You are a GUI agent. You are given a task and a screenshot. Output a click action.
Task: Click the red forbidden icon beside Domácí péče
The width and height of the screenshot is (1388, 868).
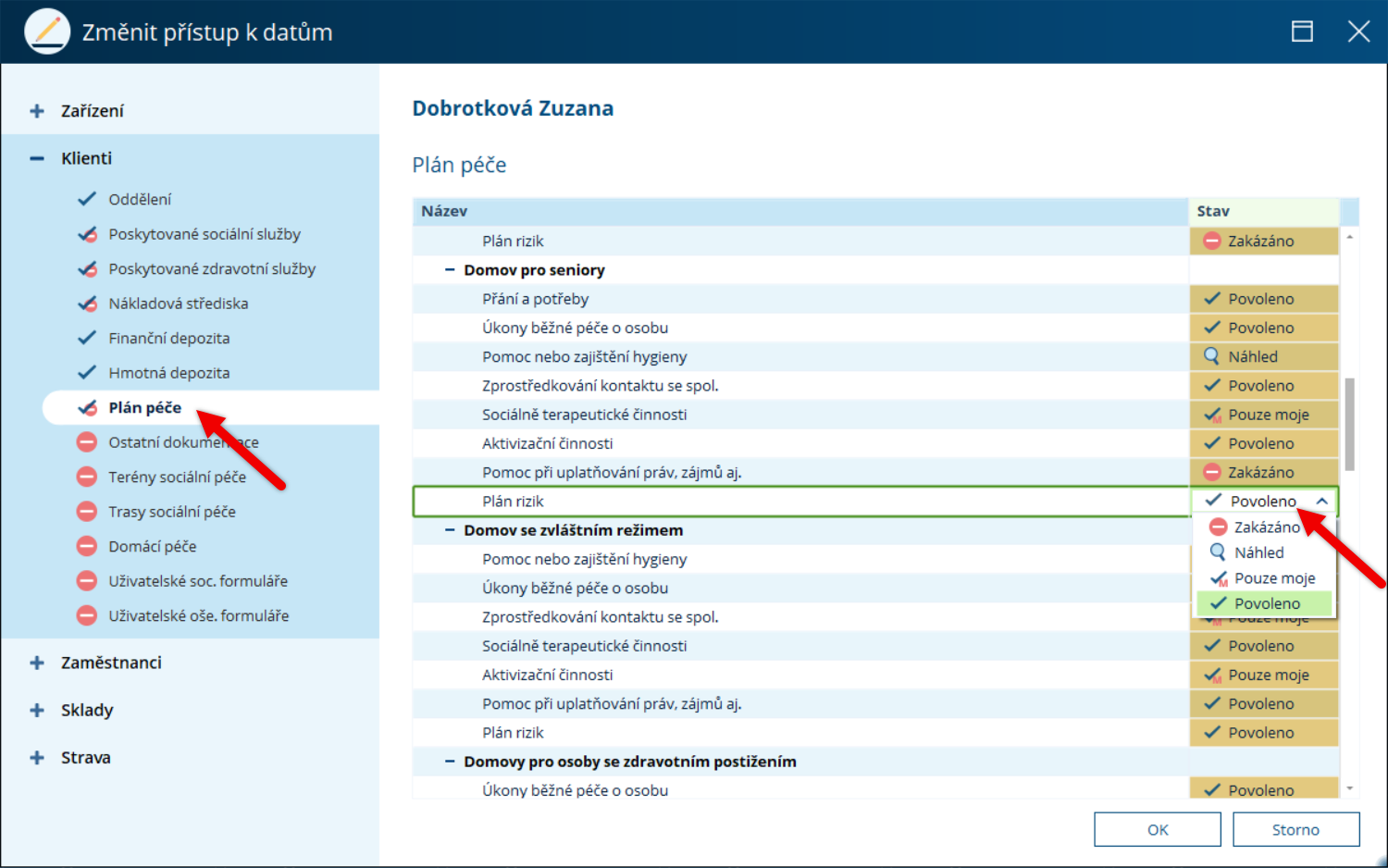tap(87, 546)
